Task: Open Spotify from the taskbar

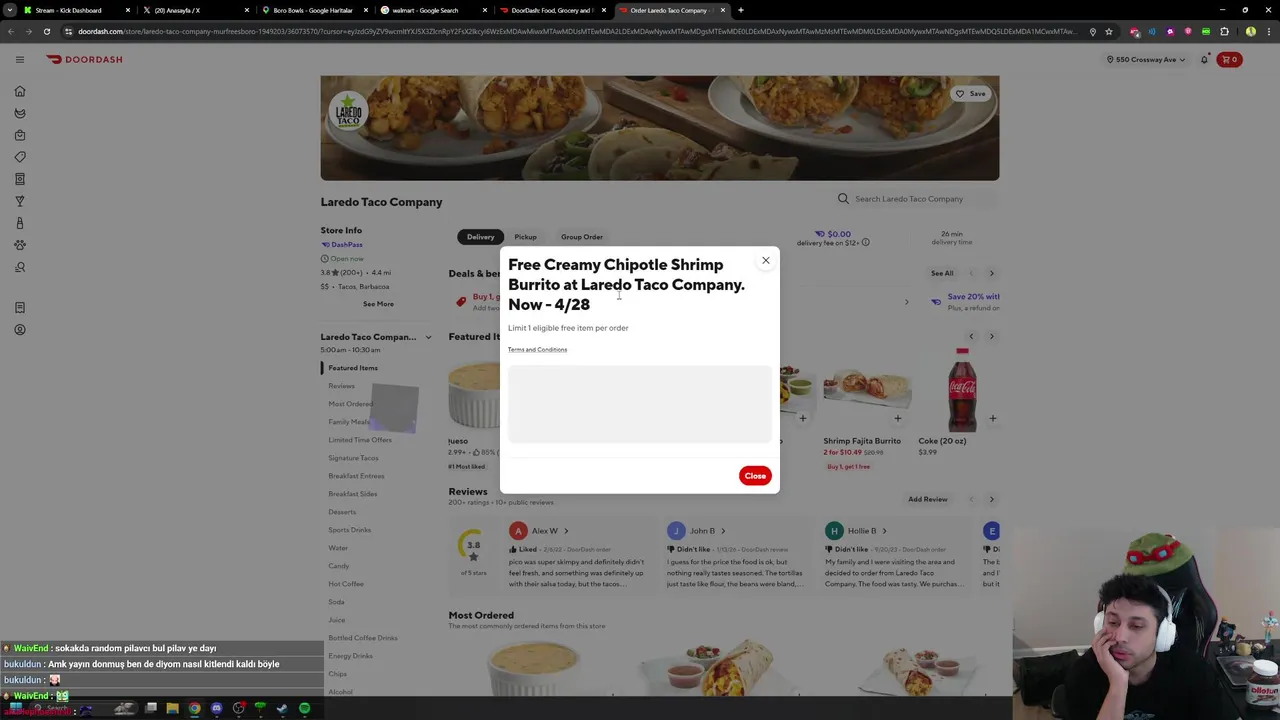Action: 304,709
